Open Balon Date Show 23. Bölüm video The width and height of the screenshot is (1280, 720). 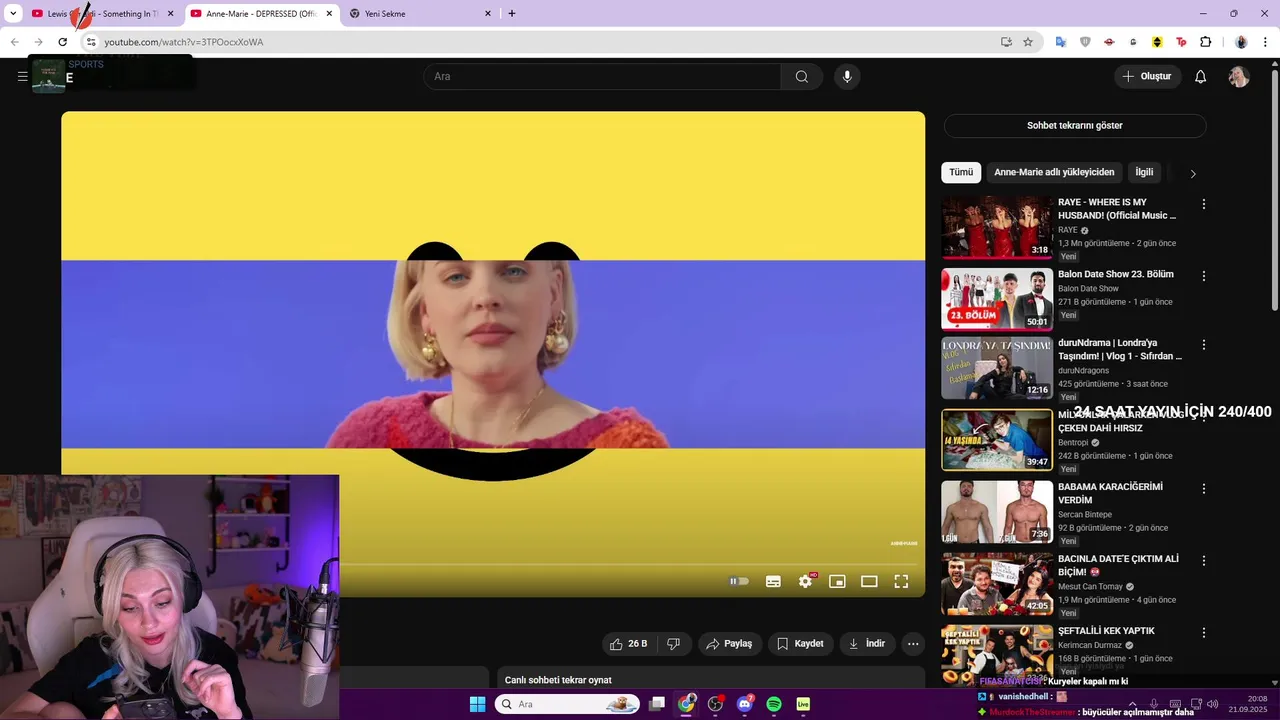[997, 299]
